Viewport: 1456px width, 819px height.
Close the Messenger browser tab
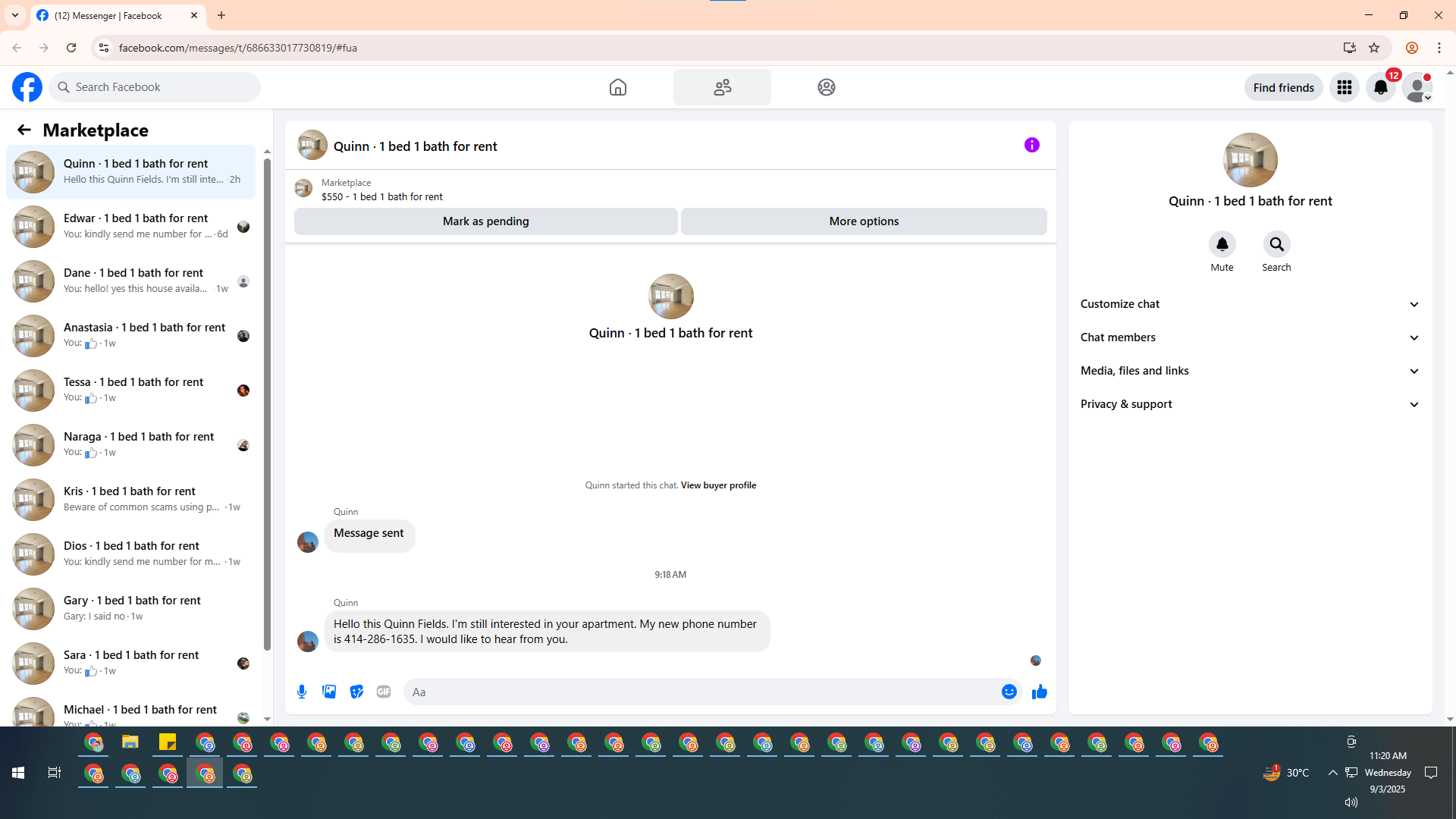194,15
